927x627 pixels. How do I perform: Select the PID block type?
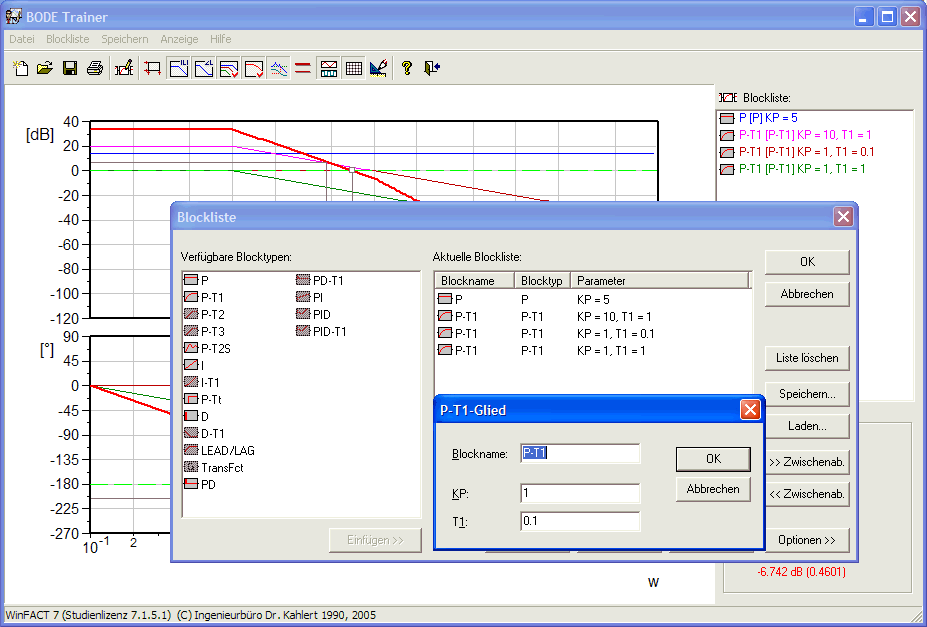coord(313,314)
